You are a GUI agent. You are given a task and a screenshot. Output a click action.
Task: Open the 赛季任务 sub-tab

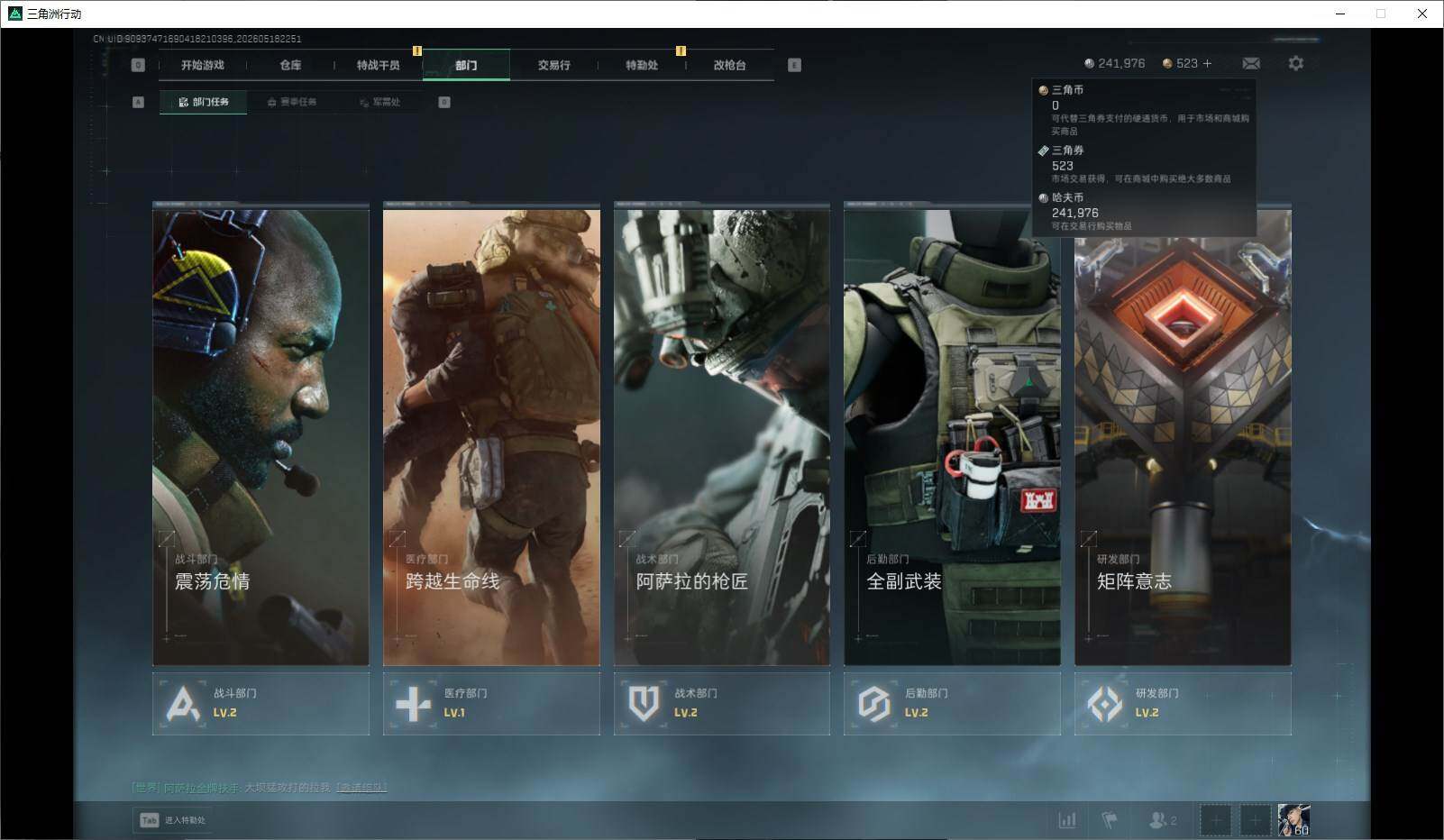click(292, 102)
